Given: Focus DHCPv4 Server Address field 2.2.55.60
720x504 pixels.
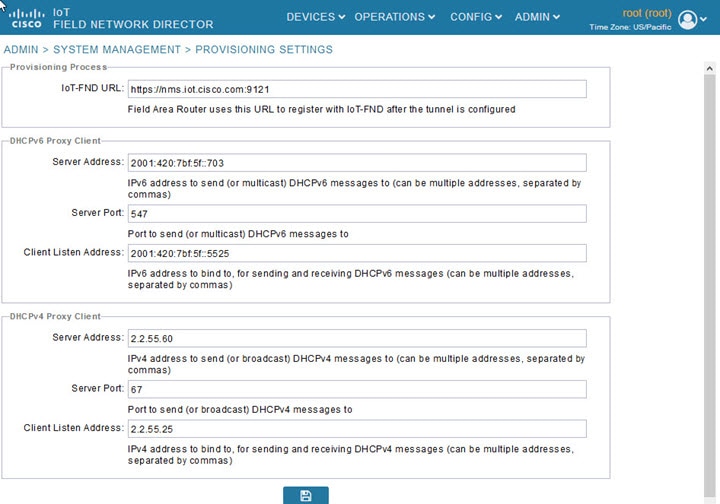Looking at the screenshot, I should (x=357, y=338).
